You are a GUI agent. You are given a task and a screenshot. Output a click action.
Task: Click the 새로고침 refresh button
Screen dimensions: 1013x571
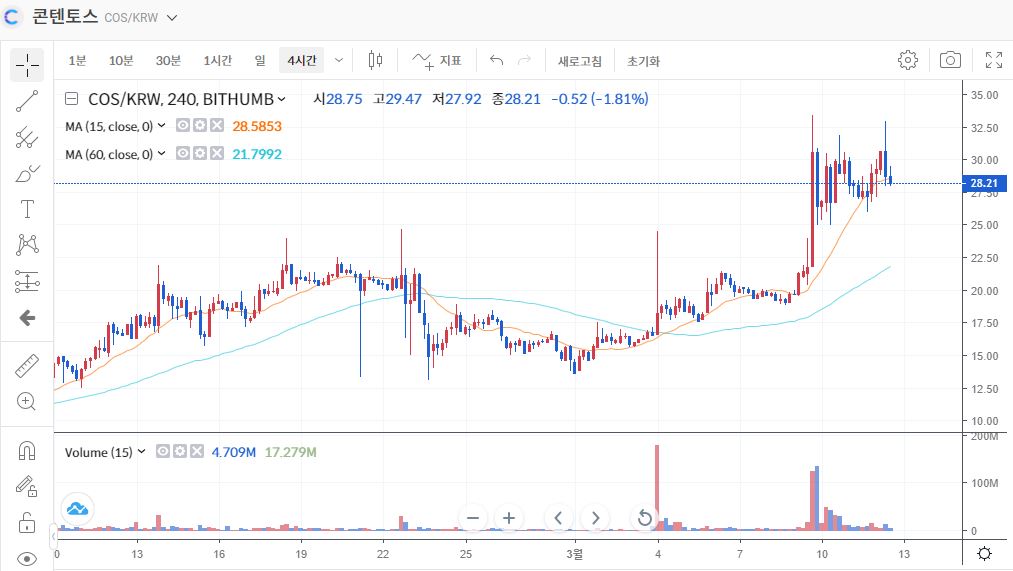click(x=580, y=61)
